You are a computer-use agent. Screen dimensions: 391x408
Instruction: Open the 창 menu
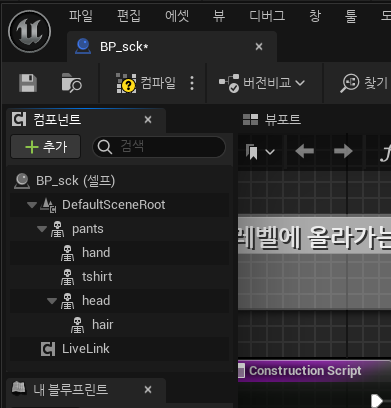[315, 16]
